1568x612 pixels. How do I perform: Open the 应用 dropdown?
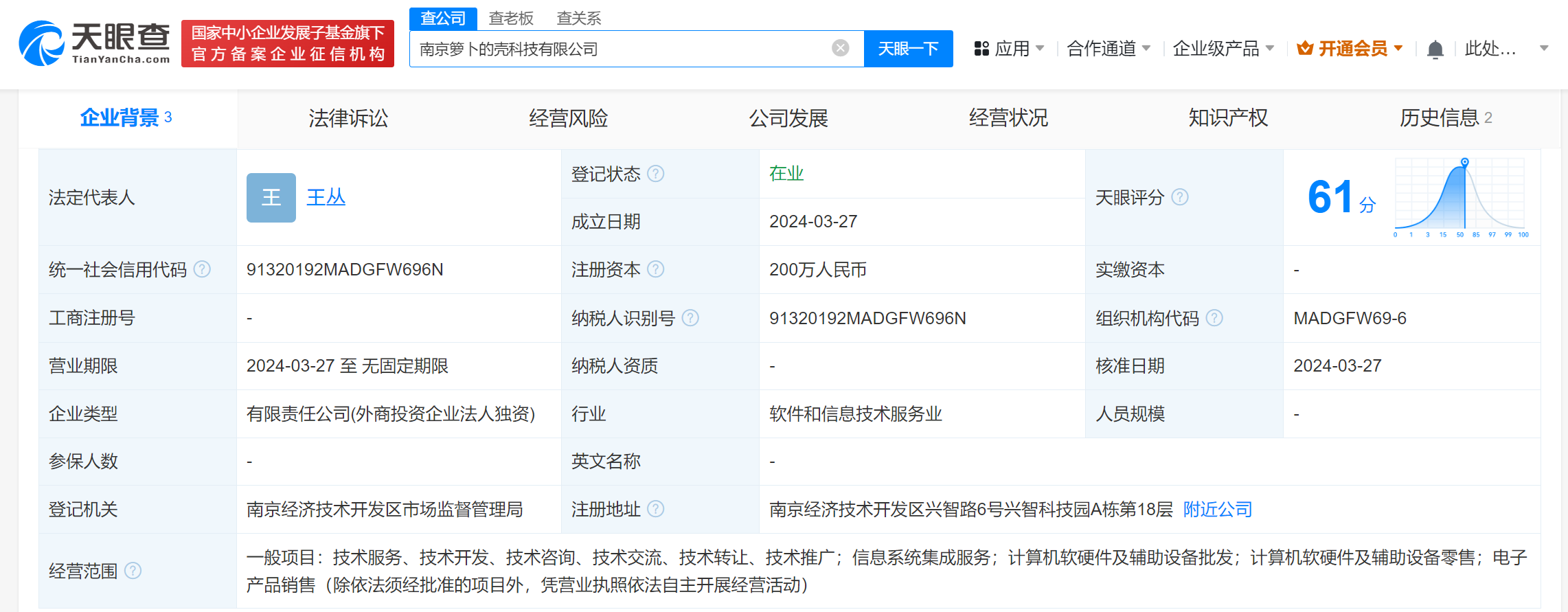coord(1010,49)
